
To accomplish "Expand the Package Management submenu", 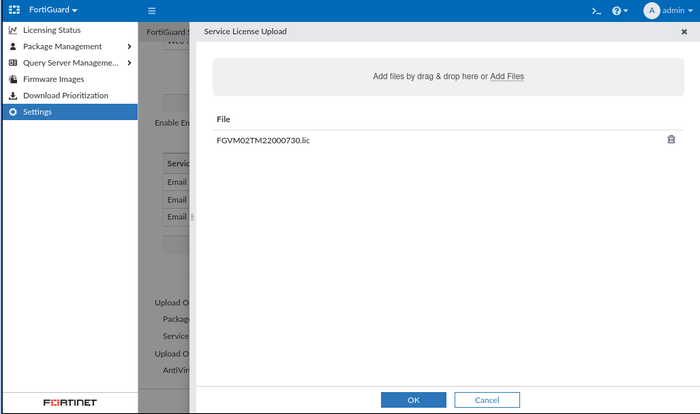I will click(129, 47).
